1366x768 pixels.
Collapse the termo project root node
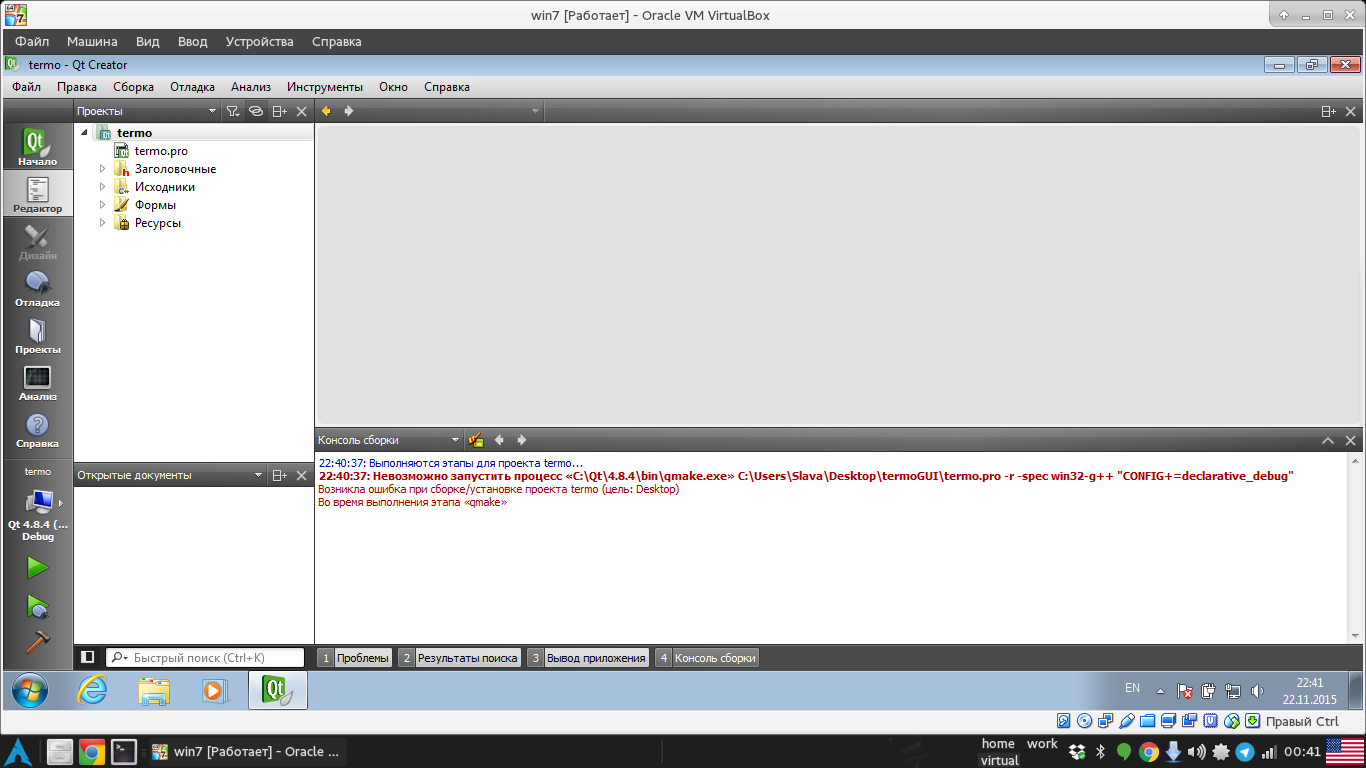[x=84, y=133]
